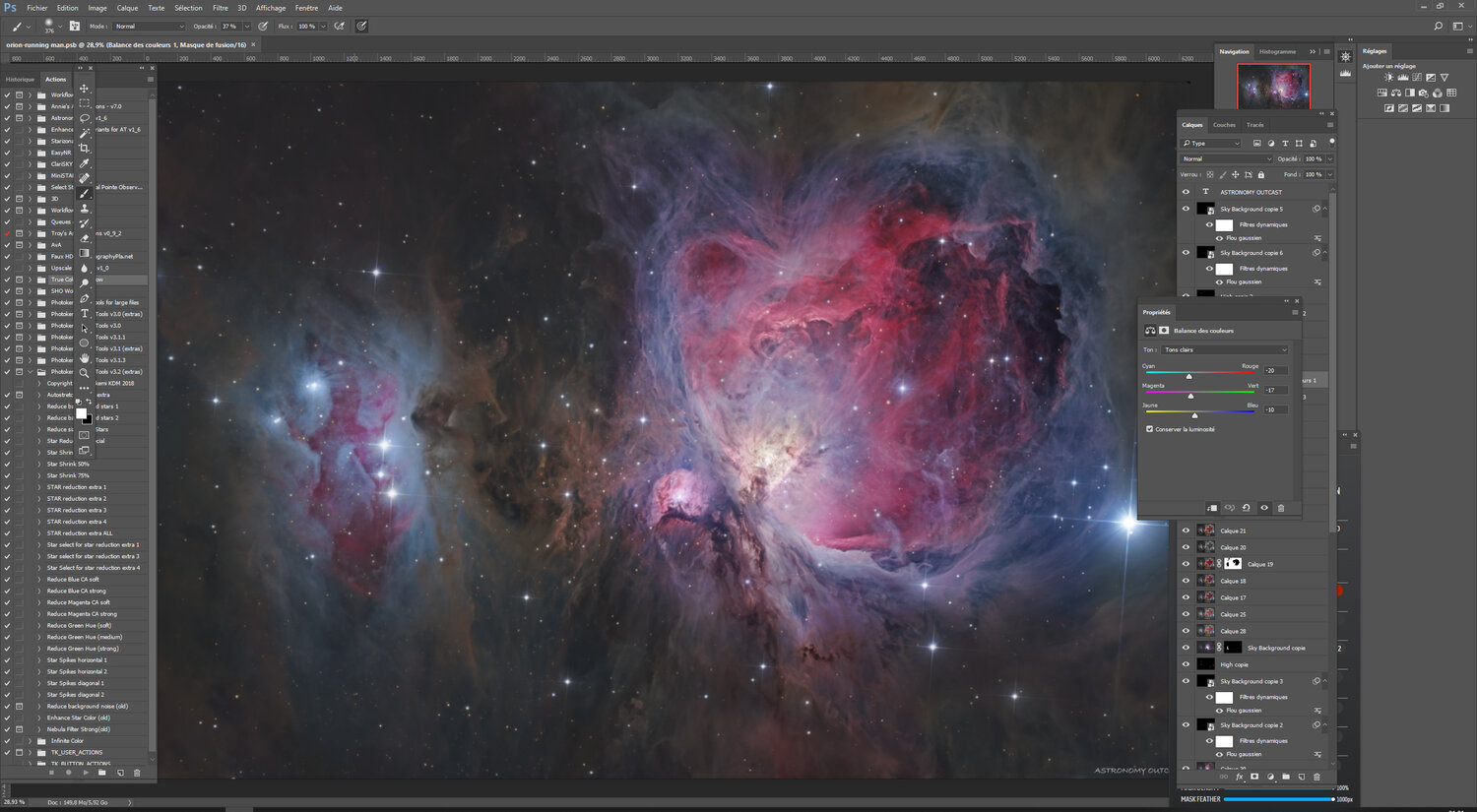Select the Eraser tool
Screen dimensions: 1477x812
tap(85, 238)
